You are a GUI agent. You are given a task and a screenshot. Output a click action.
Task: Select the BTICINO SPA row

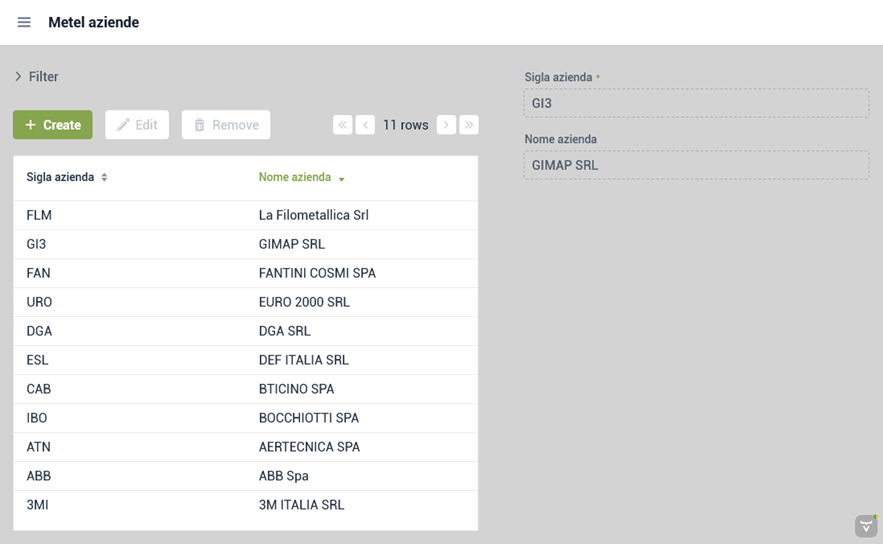pos(246,389)
